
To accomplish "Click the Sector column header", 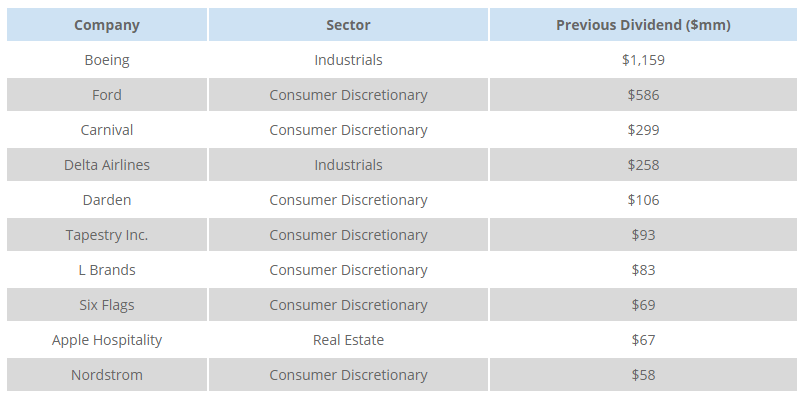I will pyautogui.click(x=348, y=25).
